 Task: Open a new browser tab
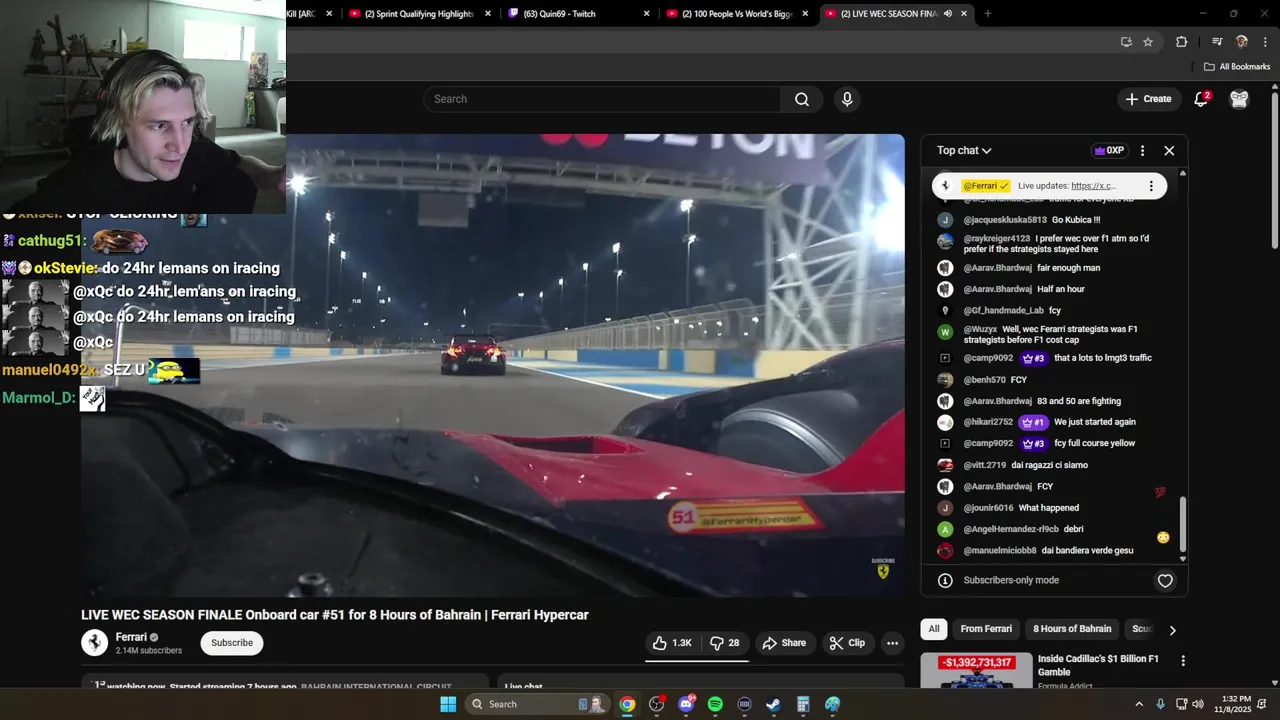(988, 14)
